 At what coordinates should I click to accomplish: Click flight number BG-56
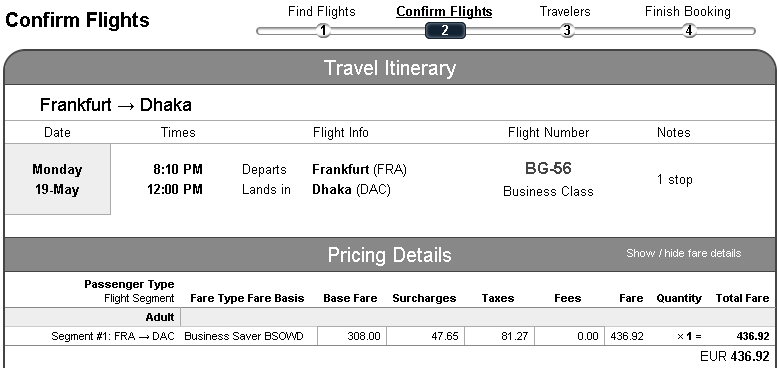click(548, 169)
